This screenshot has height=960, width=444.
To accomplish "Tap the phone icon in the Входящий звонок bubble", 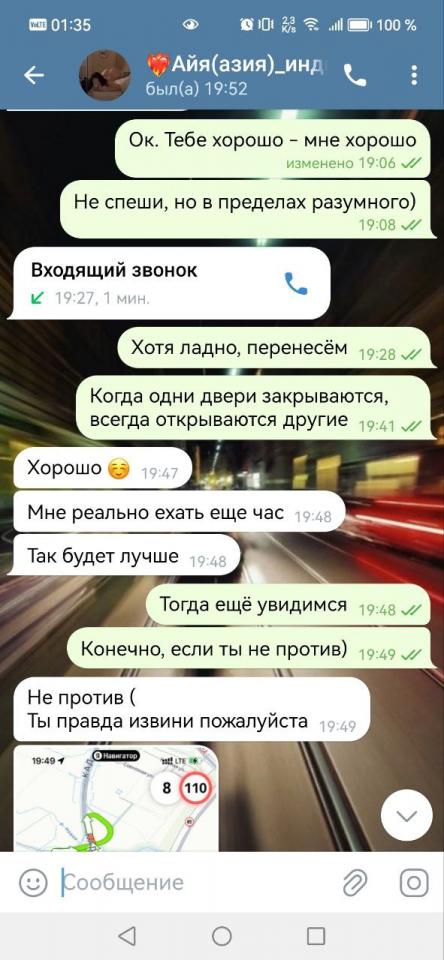I will click(296, 283).
